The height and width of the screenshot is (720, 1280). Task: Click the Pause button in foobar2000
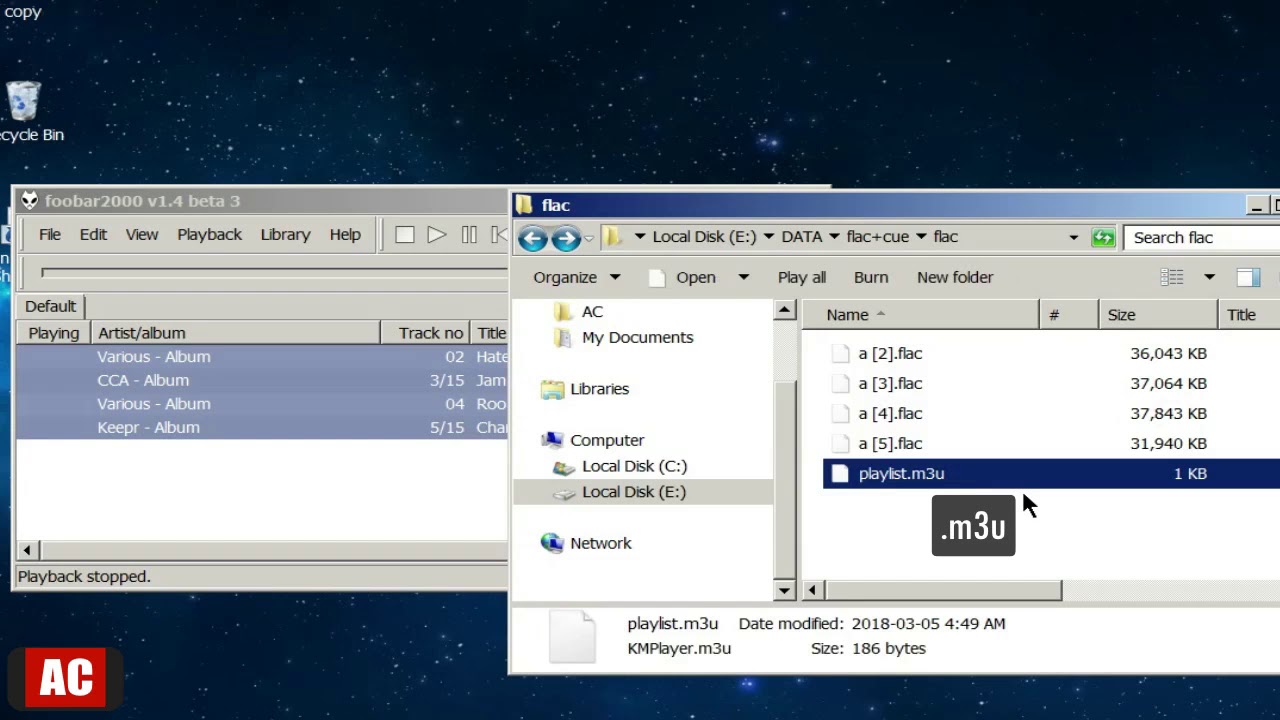coord(469,235)
